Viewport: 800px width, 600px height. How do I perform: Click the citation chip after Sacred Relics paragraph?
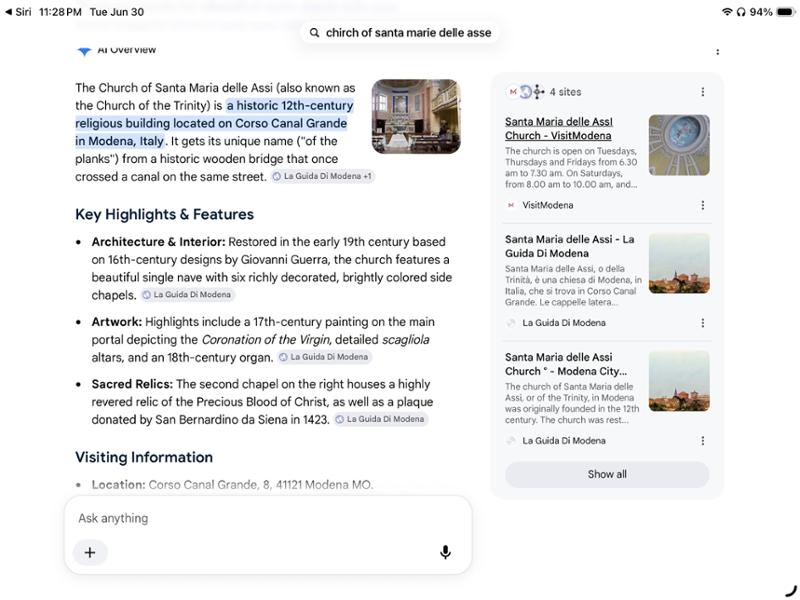(x=381, y=419)
